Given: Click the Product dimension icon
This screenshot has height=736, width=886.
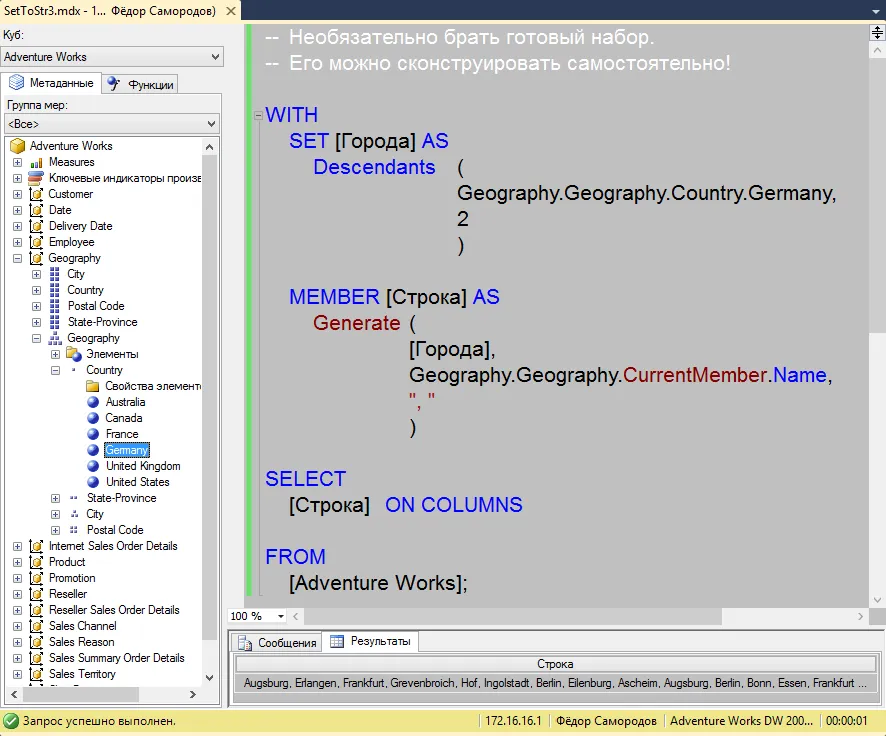Looking at the screenshot, I should 36,562.
